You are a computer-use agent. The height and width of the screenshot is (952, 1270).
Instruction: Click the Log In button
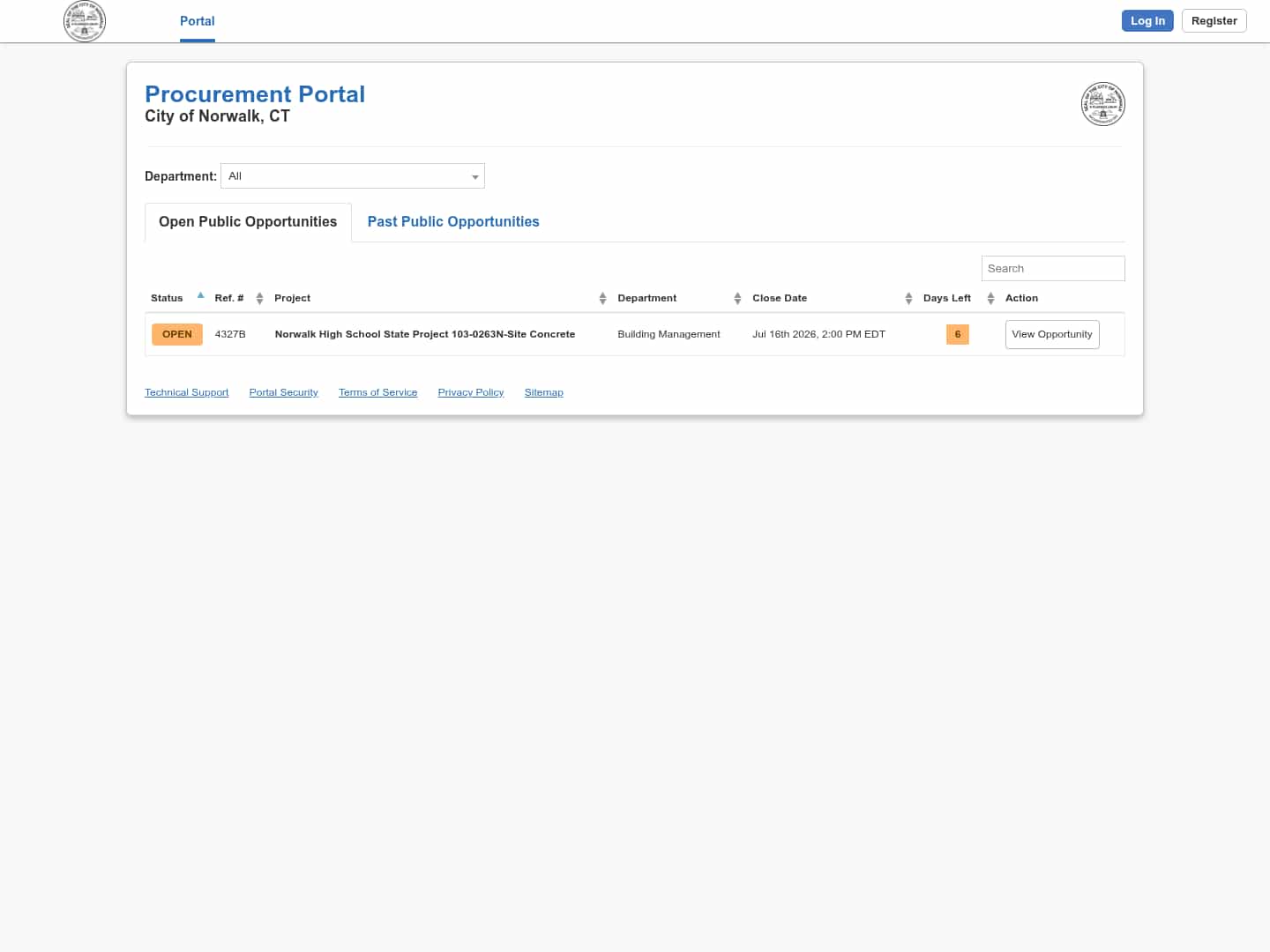tap(1147, 21)
